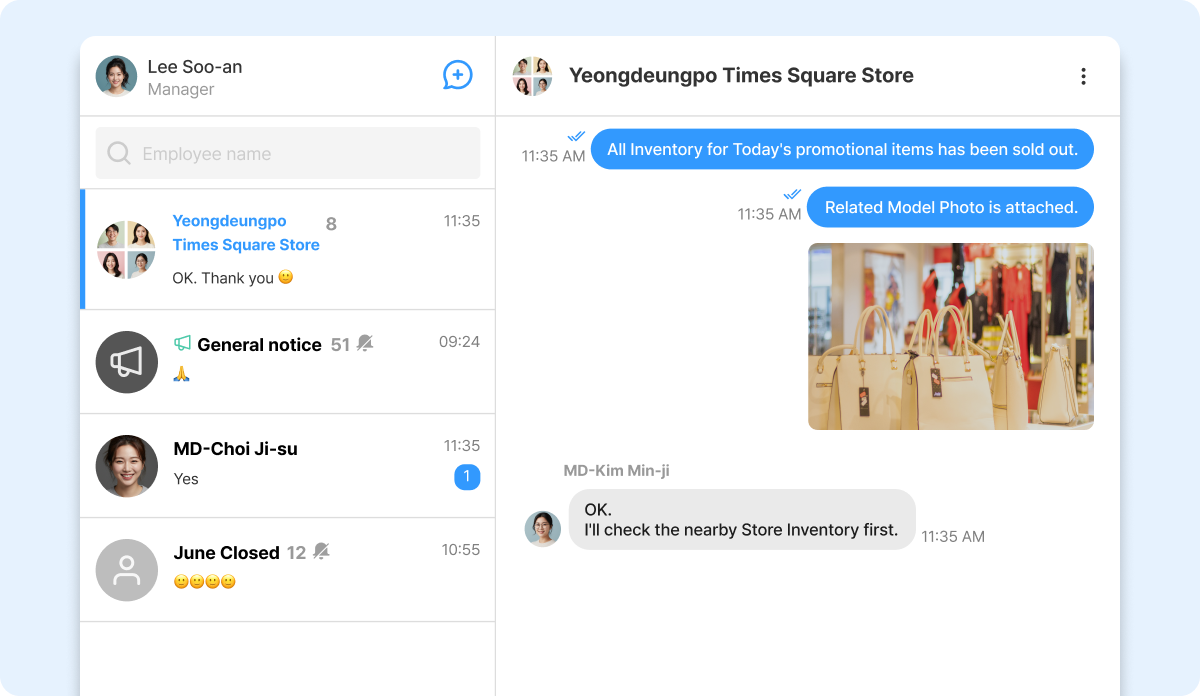Toggle muted bell beside June Closed
1200x696 pixels.
tap(321, 552)
